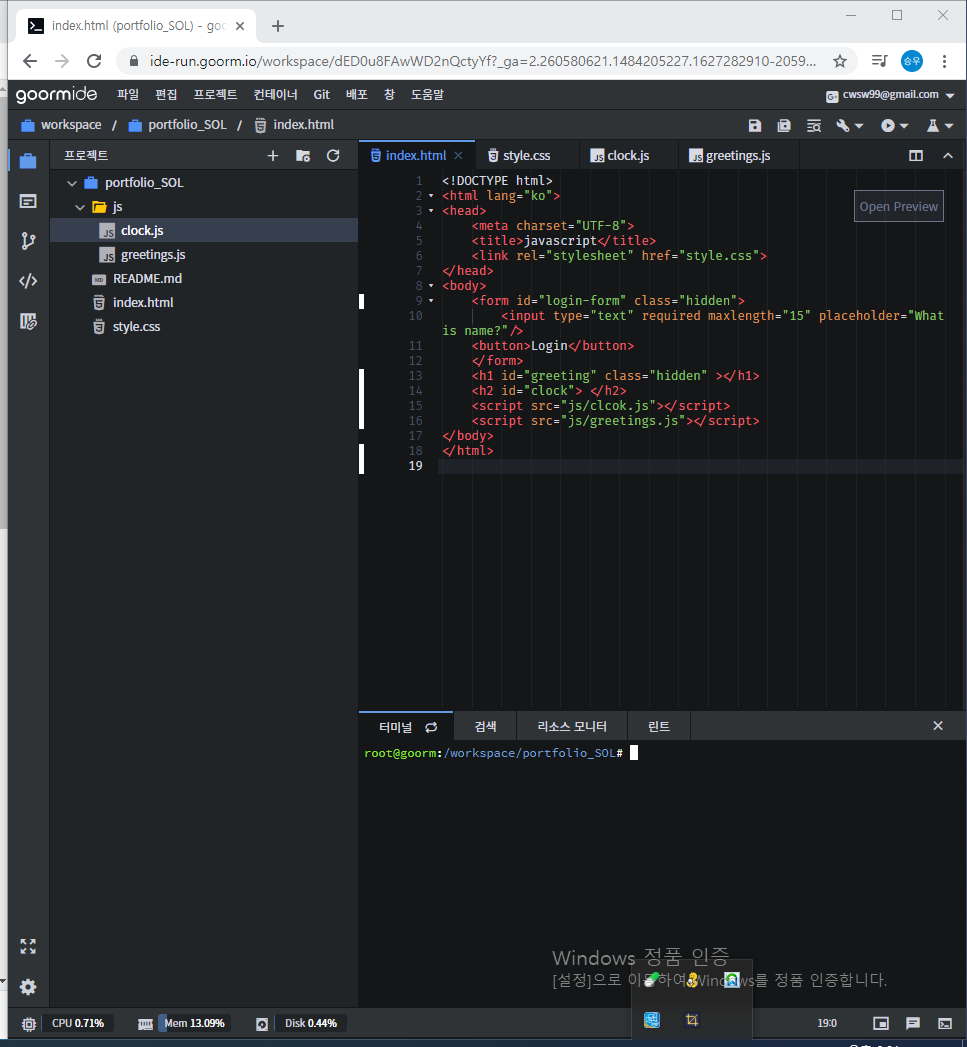
Task: Click the portfolio_SOL breadcrumb
Action: [x=177, y=125]
